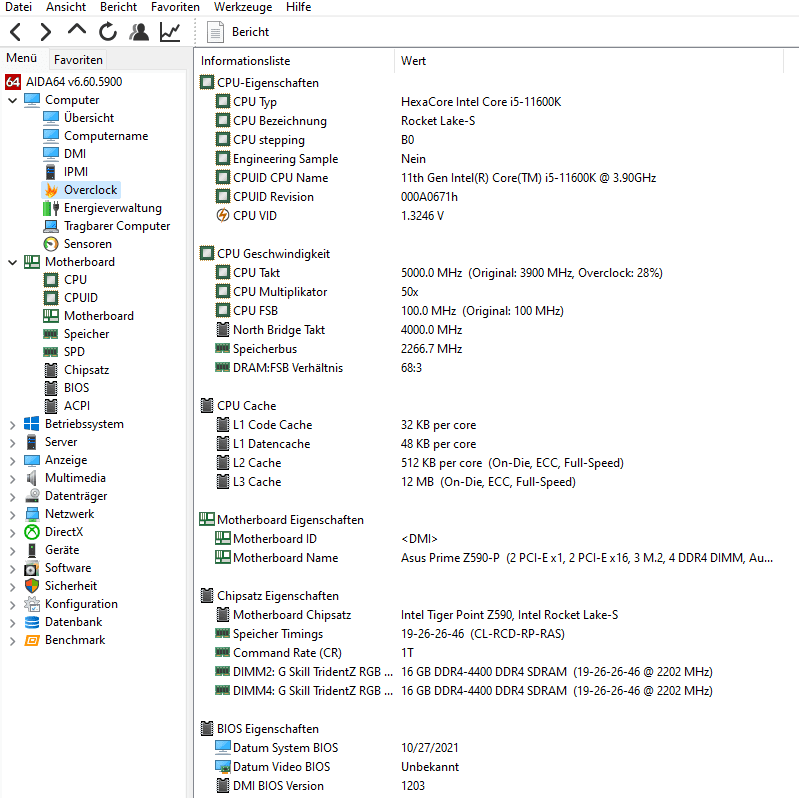Select the Chipsatz chip icon
This screenshot has height=798, width=799.
51,370
